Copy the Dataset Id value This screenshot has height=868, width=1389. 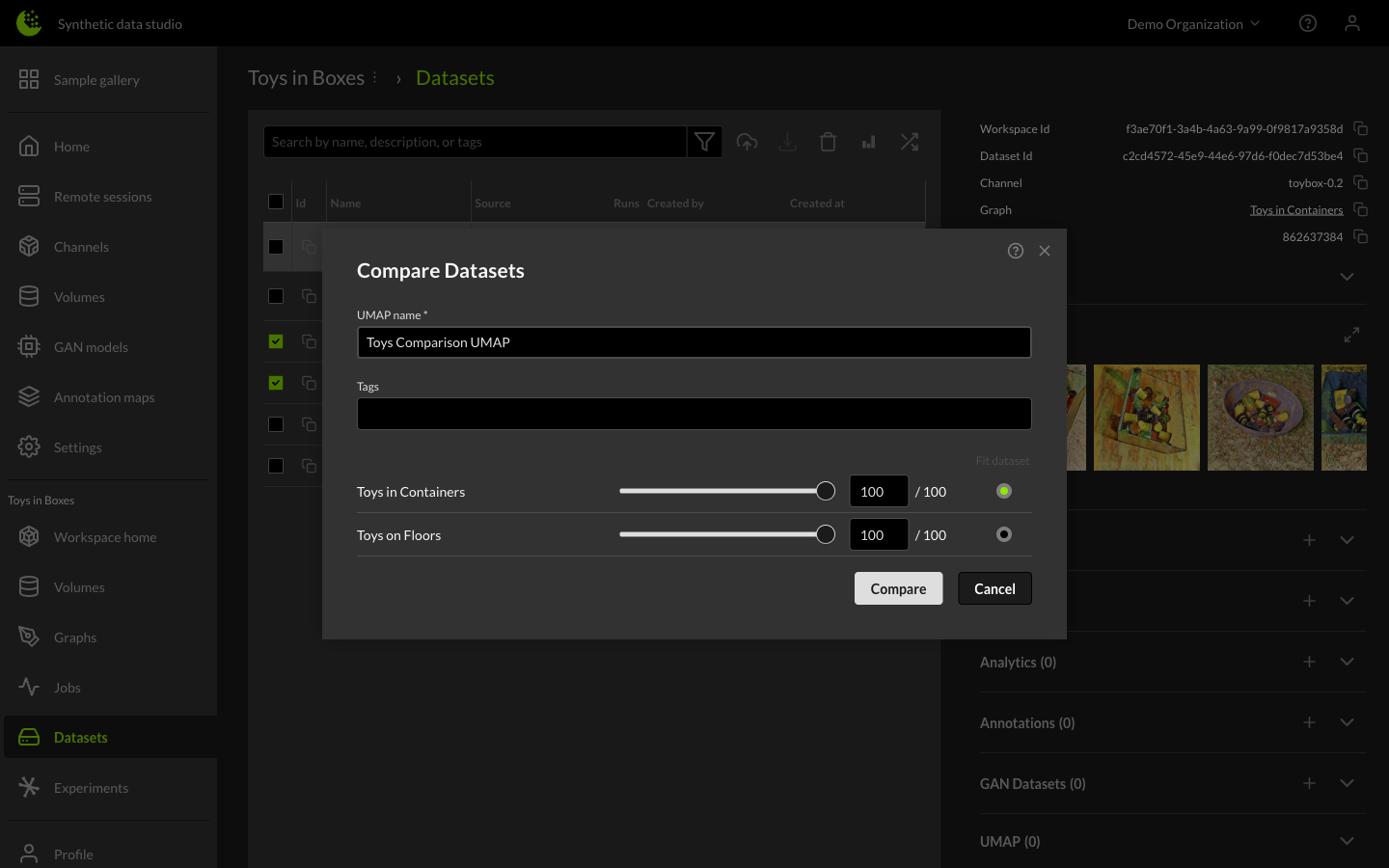point(1360,155)
